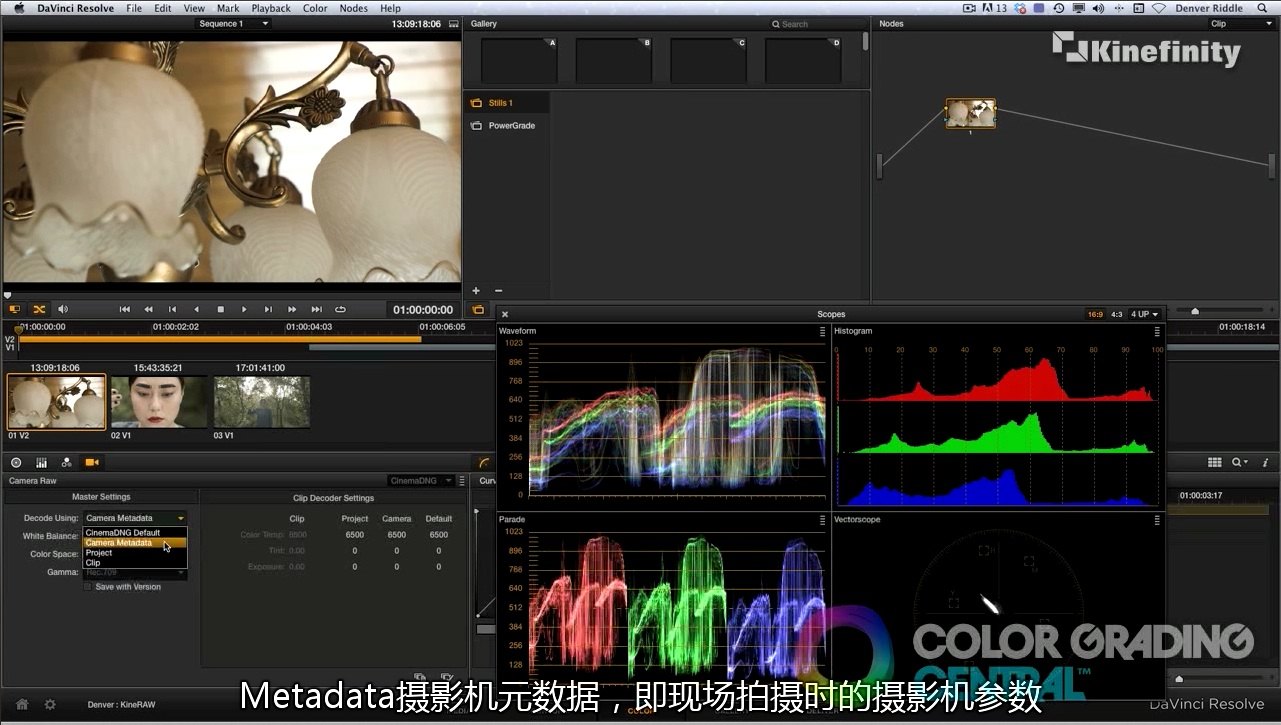Open the Camera Raw palette icon

point(92,462)
